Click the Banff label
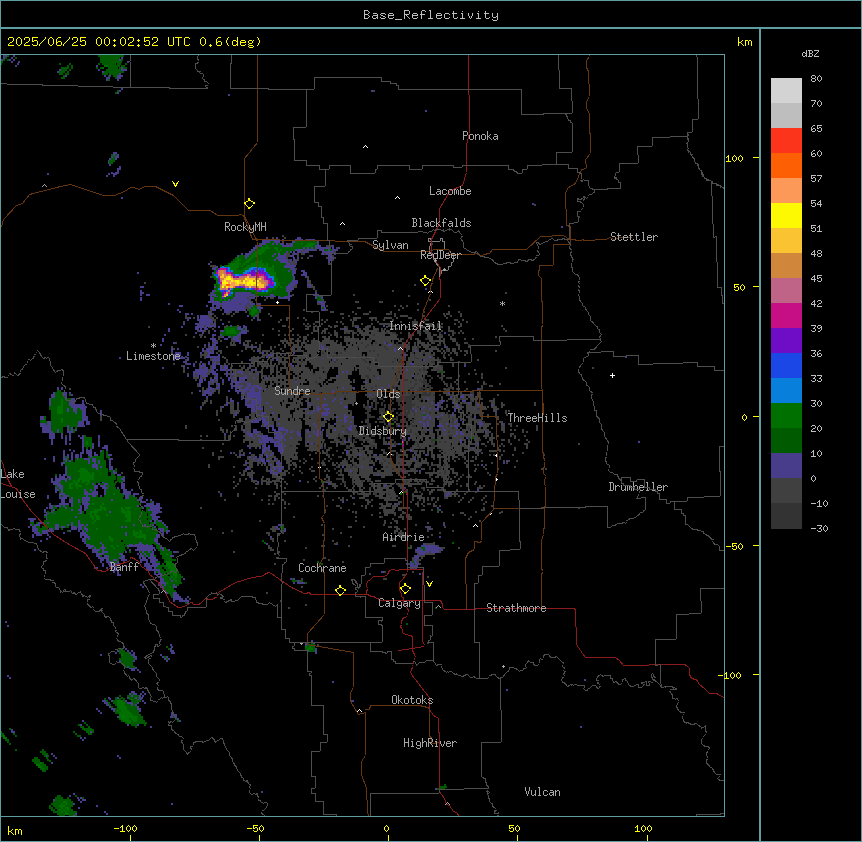Image resolution: width=862 pixels, height=842 pixels. pyautogui.click(x=124, y=567)
